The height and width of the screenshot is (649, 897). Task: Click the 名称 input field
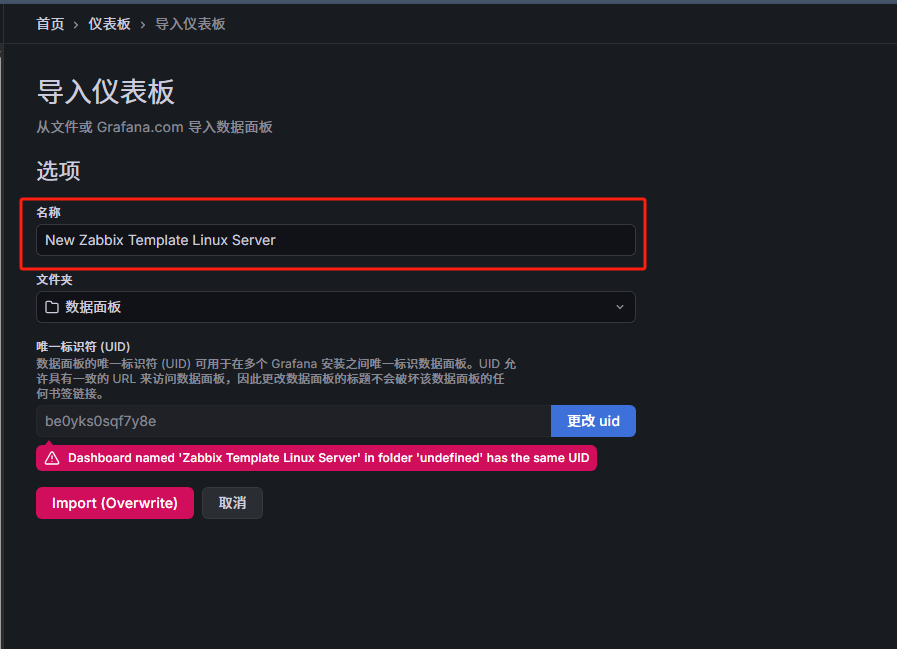click(336, 240)
